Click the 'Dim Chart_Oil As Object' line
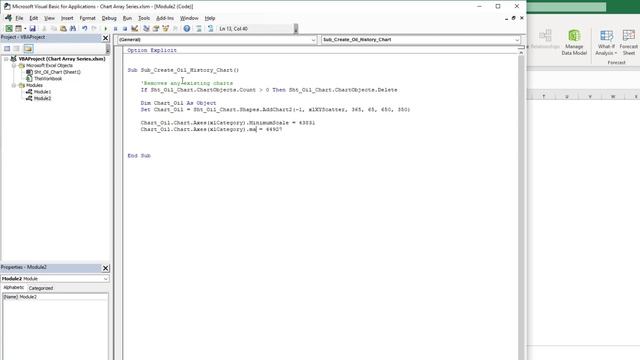The image size is (640, 360). 178,103
